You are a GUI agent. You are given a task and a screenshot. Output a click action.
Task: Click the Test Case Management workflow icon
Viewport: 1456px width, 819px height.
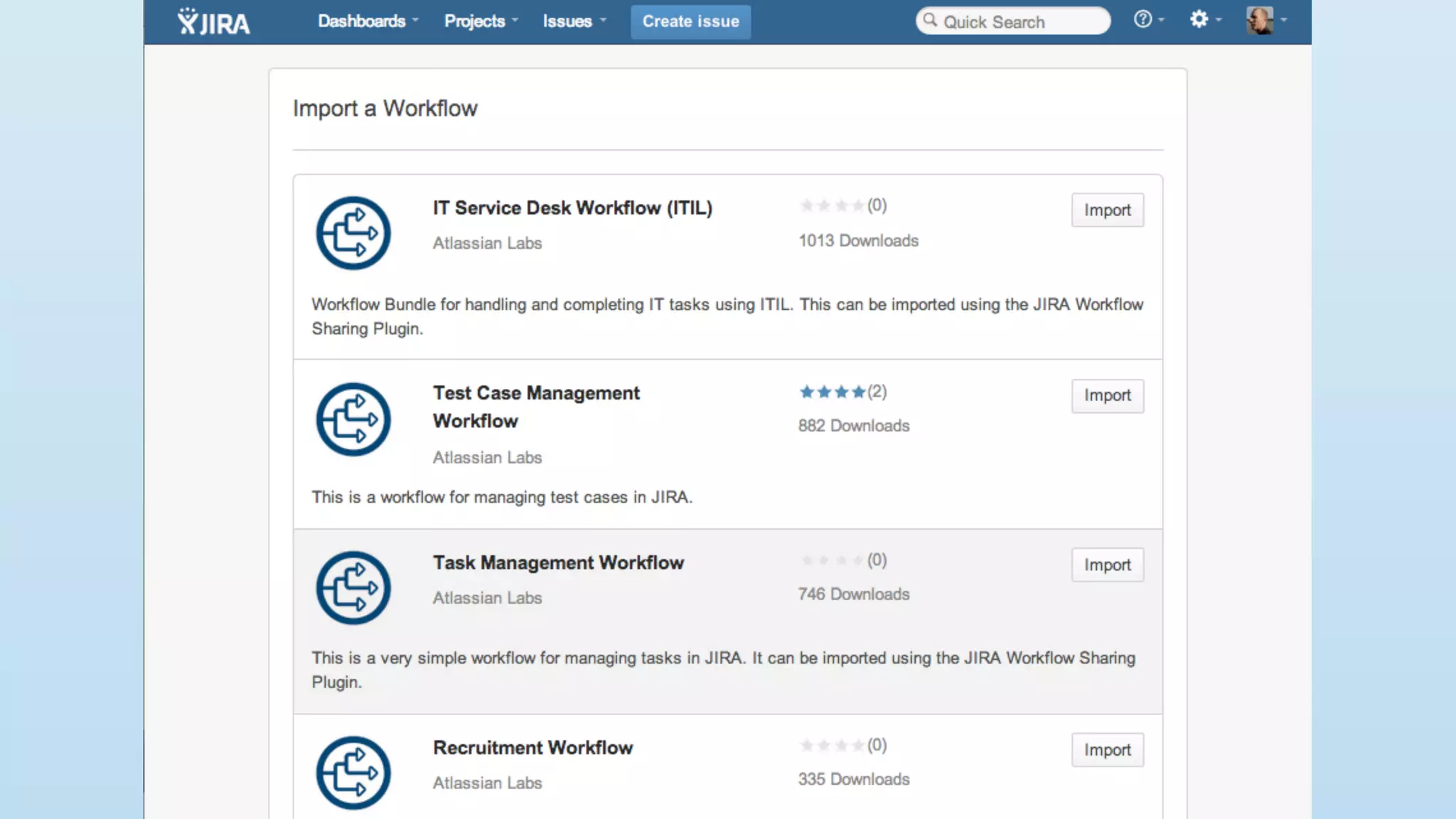(353, 419)
